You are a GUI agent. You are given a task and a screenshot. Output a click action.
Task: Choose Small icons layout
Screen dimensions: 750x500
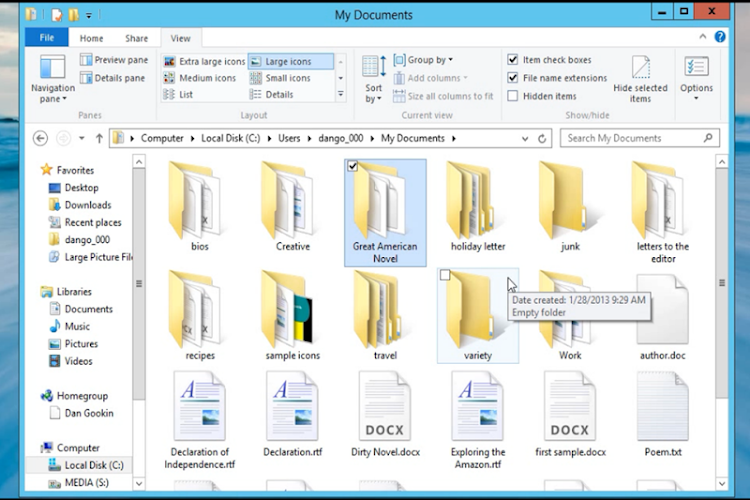(280, 78)
